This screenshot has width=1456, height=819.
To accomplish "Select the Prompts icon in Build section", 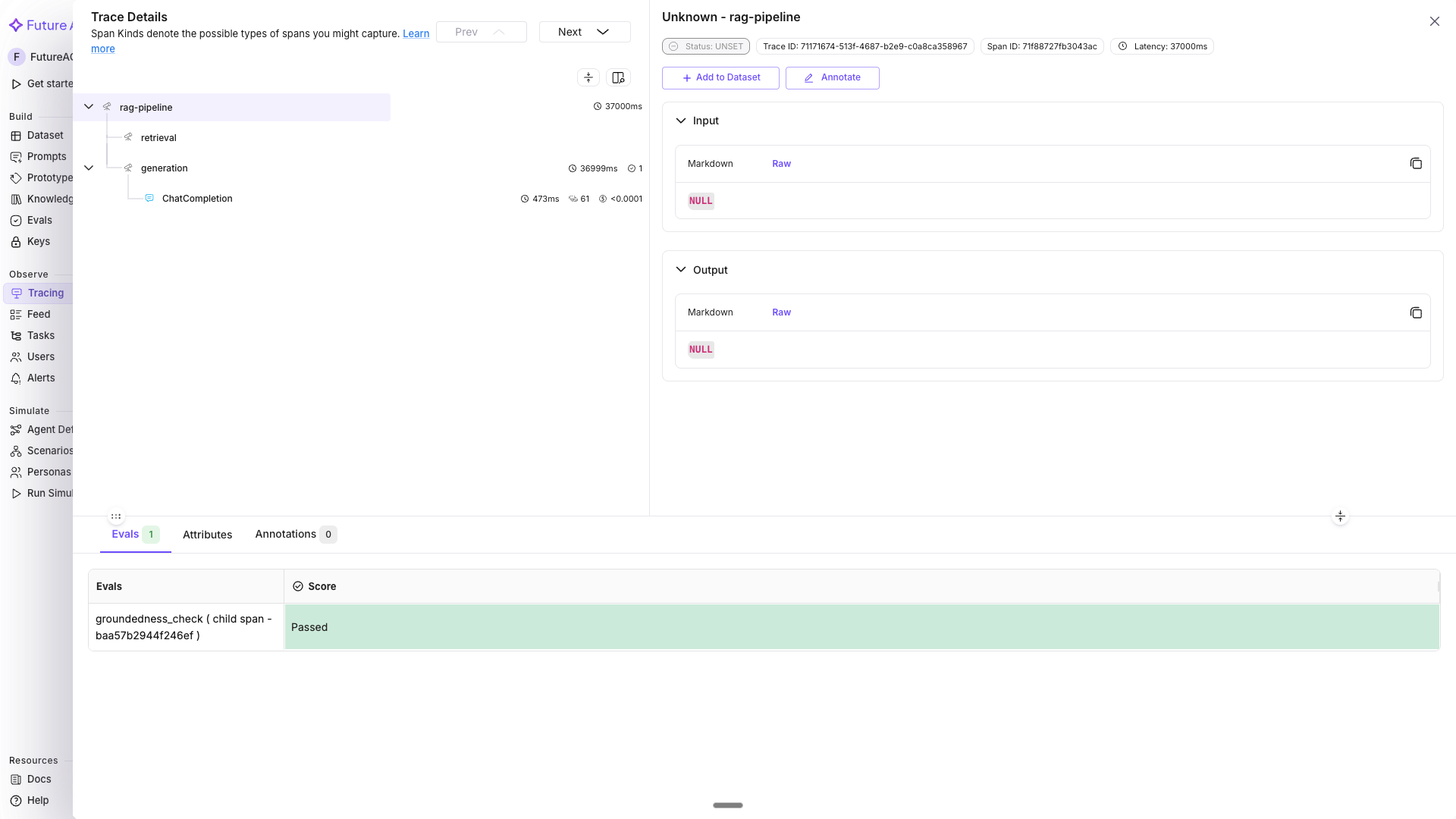I will pyautogui.click(x=17, y=156).
